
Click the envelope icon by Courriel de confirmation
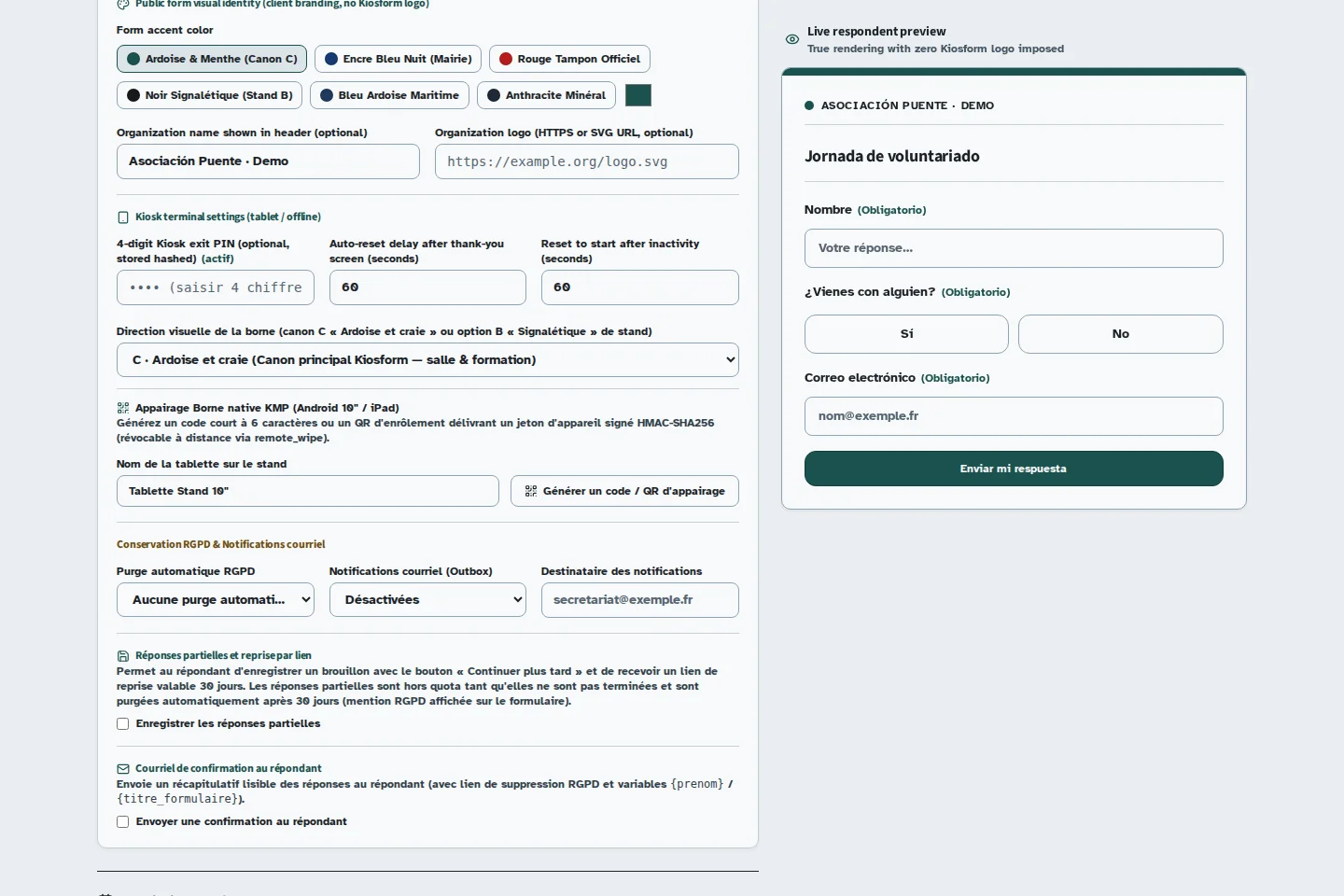coord(123,769)
